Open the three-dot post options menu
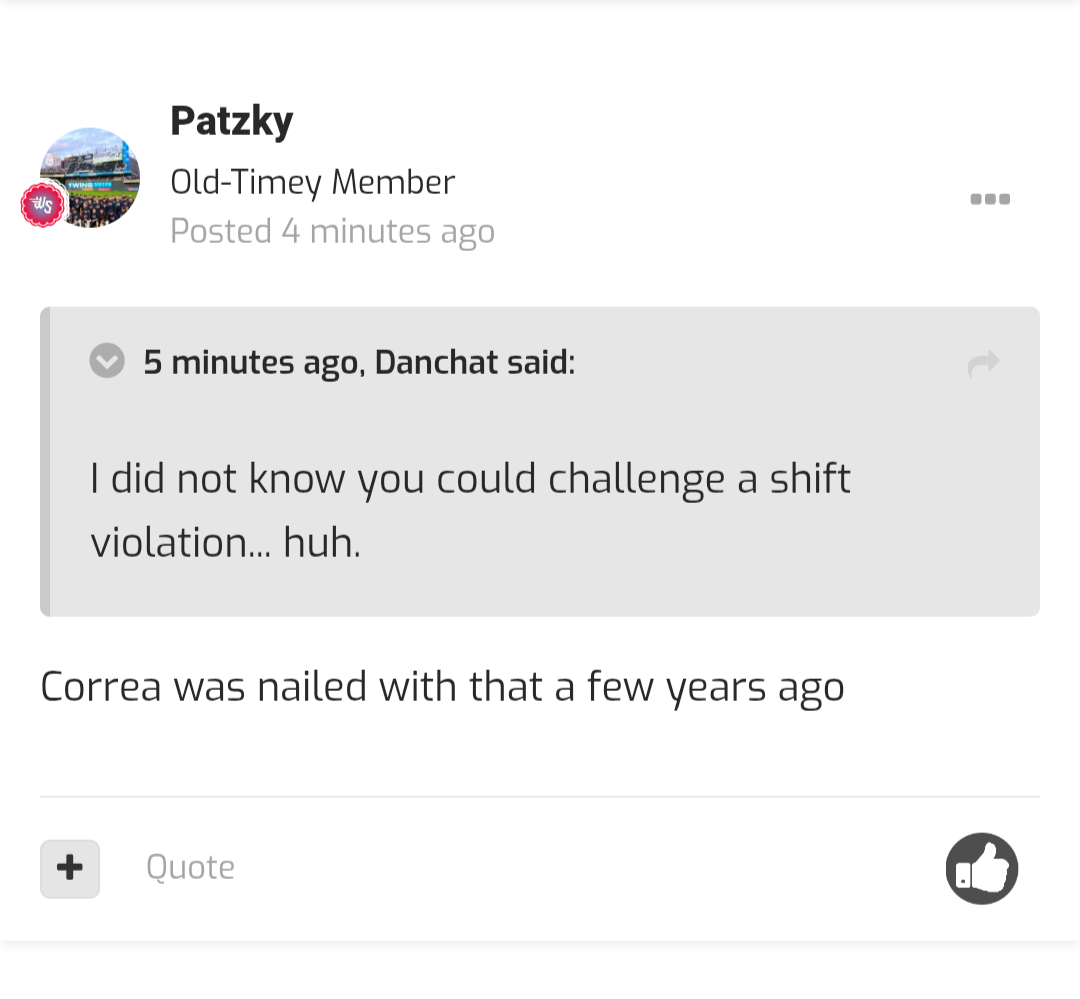Viewport: 1080px width, 999px height. 990,199
